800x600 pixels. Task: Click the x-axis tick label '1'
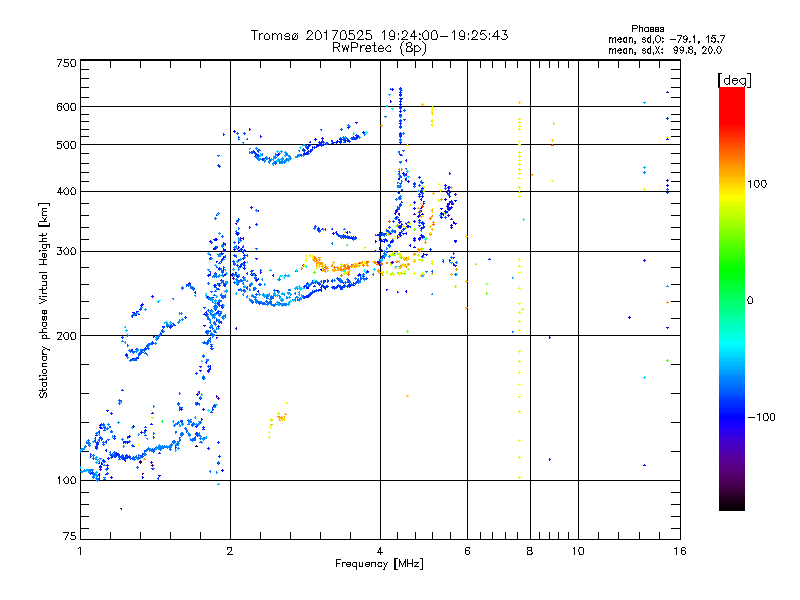[x=80, y=551]
